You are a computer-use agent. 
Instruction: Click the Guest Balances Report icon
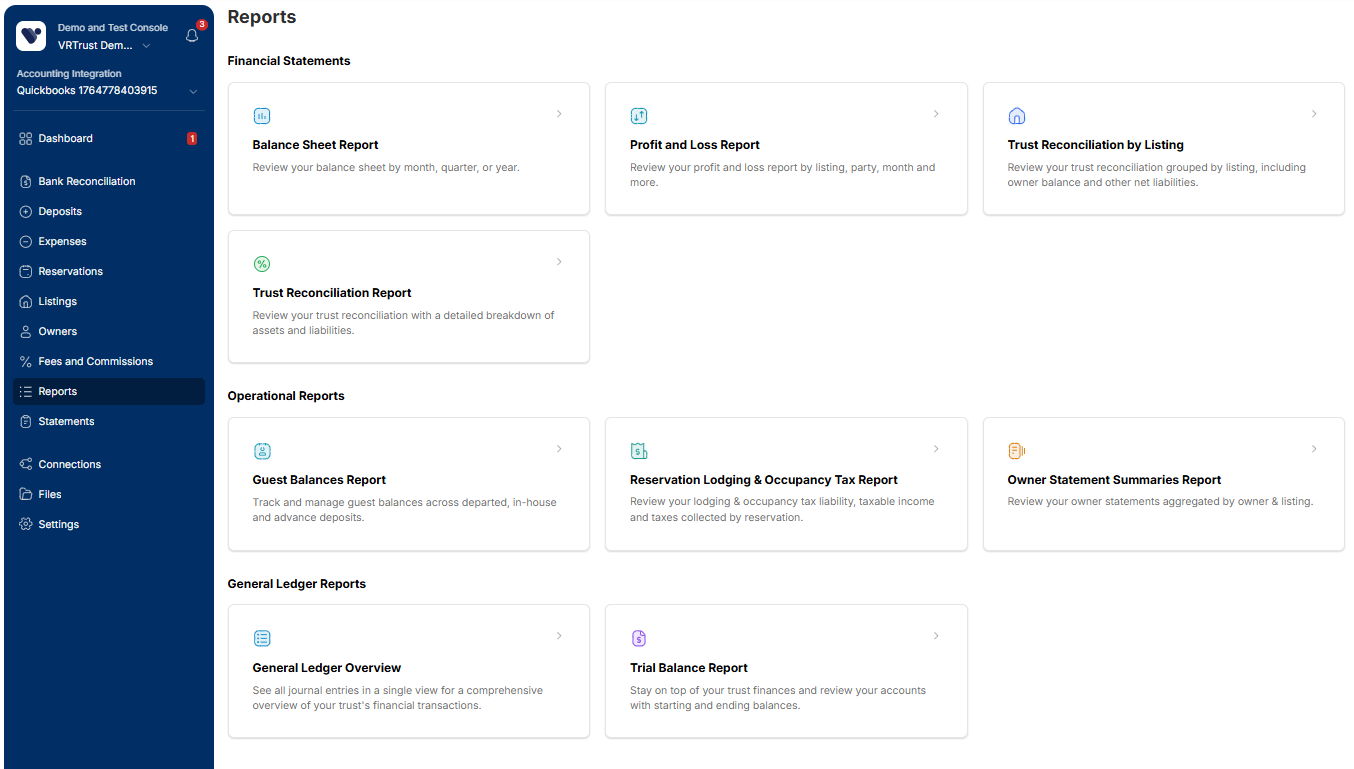tap(262, 451)
